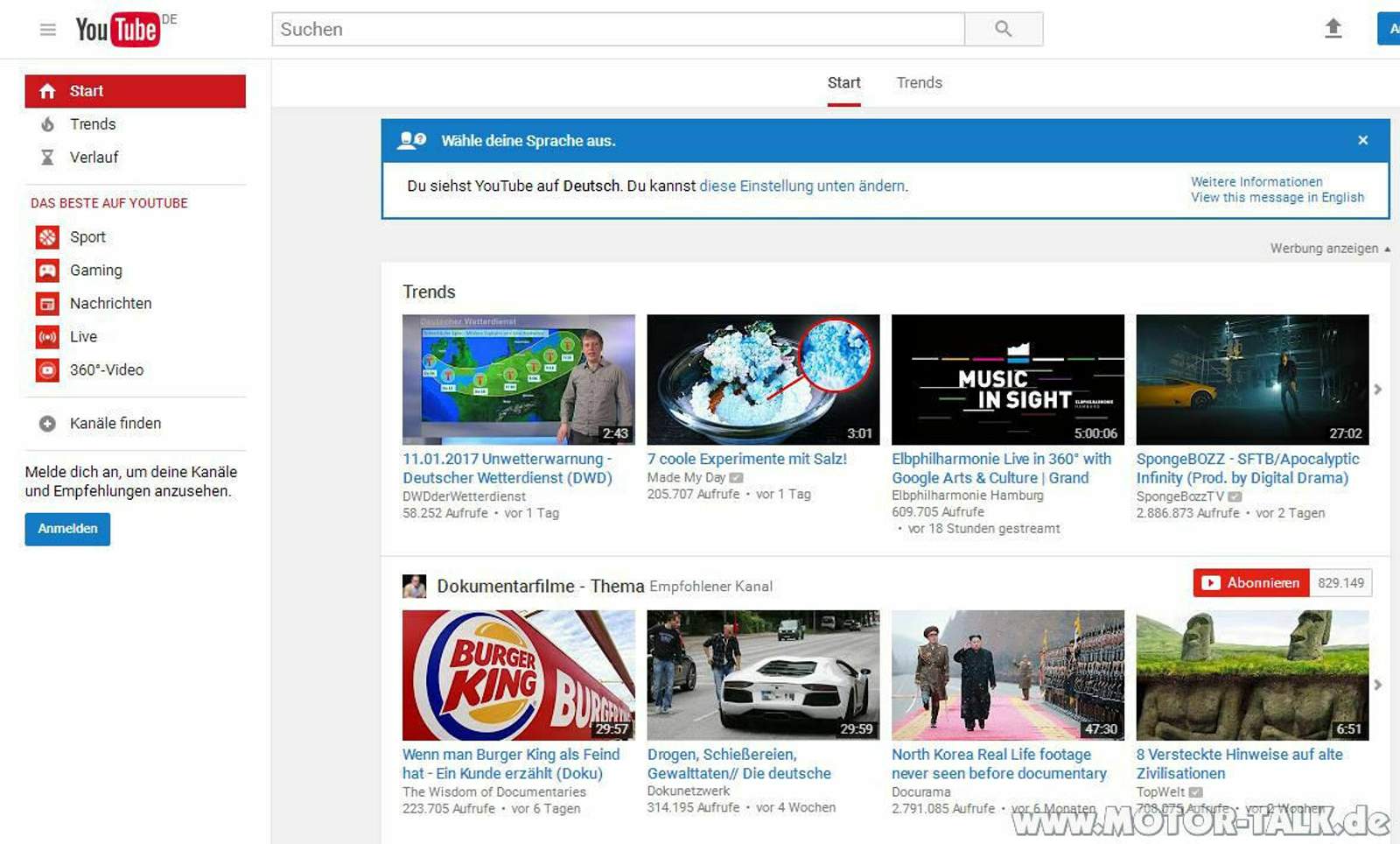
Task: Click the Abonnieren subscribe button
Action: coord(1251,583)
